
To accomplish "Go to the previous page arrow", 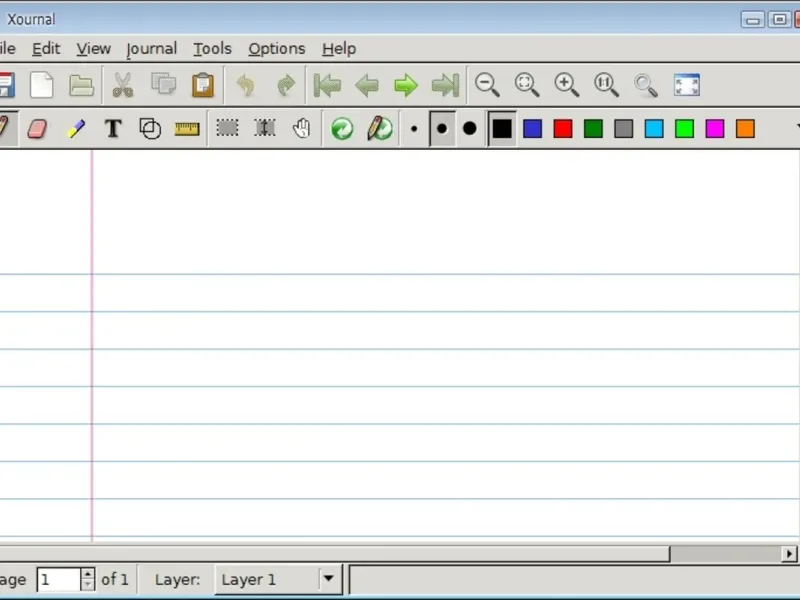I will point(367,85).
